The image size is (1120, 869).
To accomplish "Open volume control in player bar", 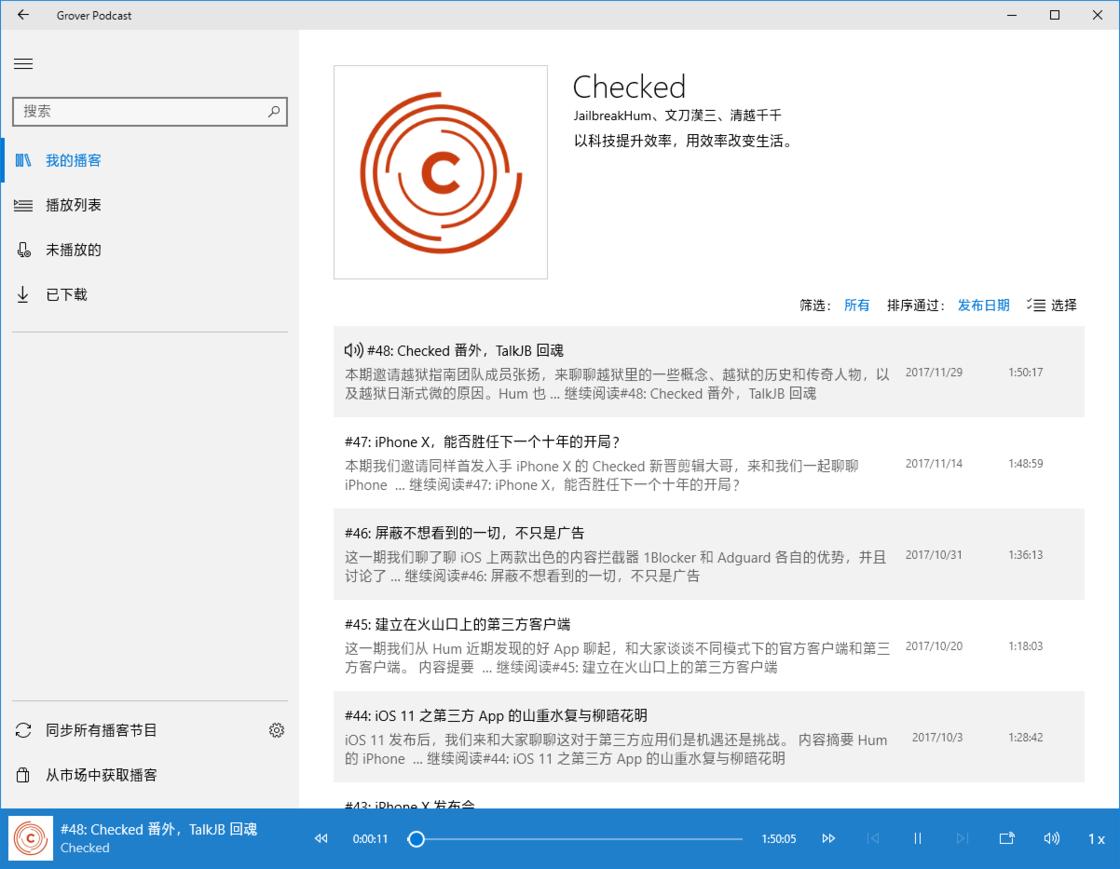I will tap(1051, 838).
